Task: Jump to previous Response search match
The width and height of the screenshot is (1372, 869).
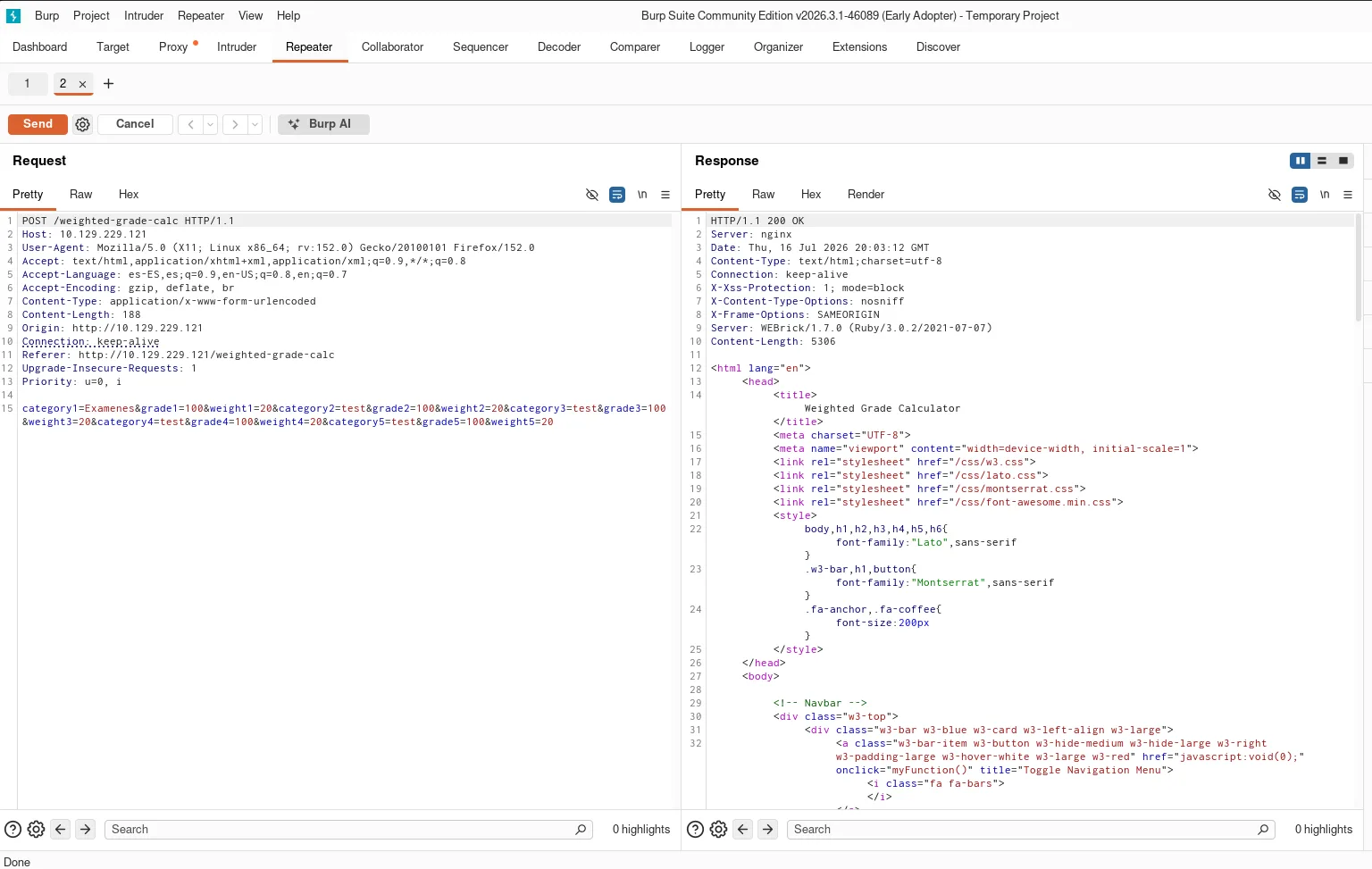Action: click(x=743, y=830)
